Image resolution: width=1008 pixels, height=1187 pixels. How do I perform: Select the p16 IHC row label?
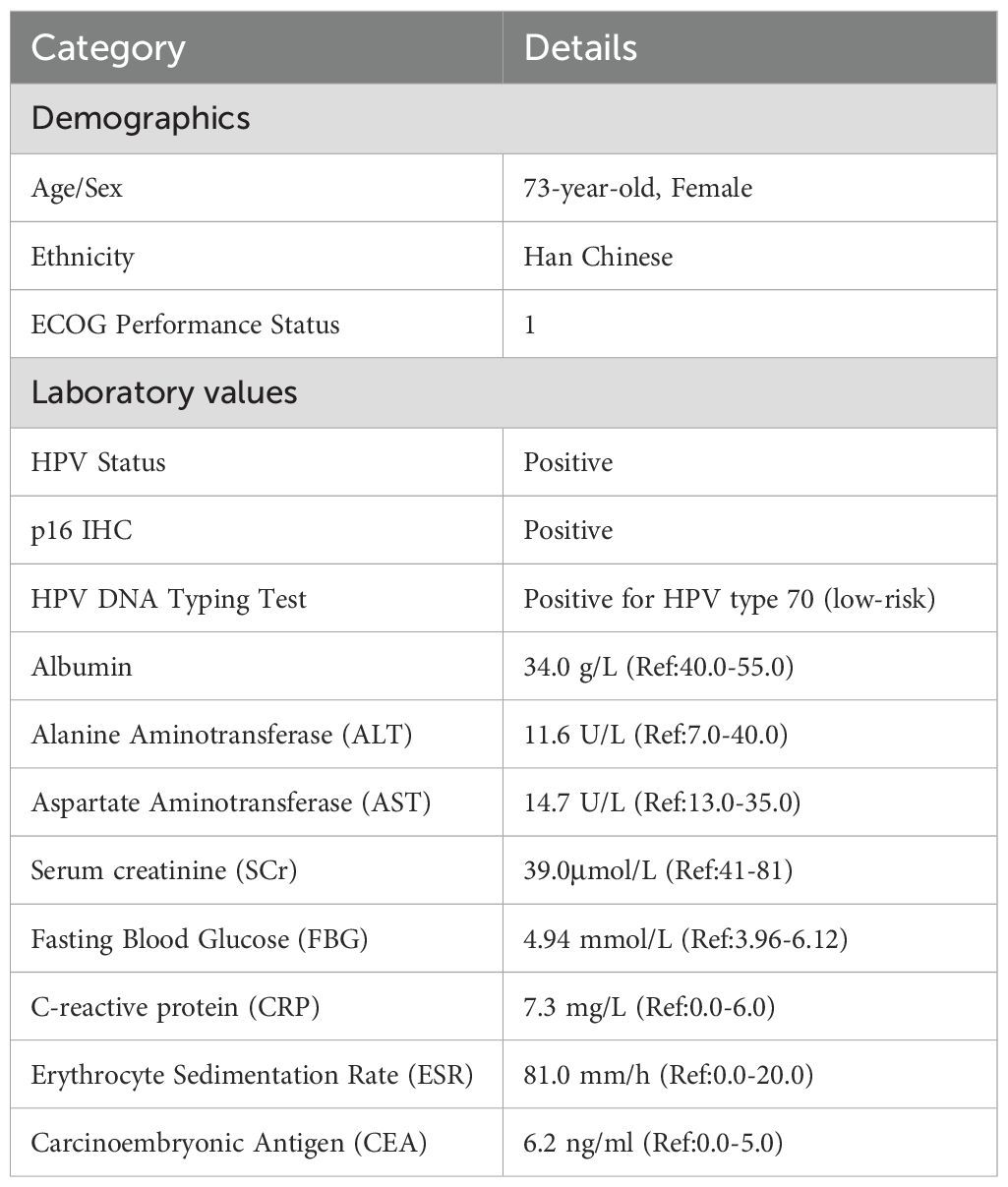click(x=82, y=530)
